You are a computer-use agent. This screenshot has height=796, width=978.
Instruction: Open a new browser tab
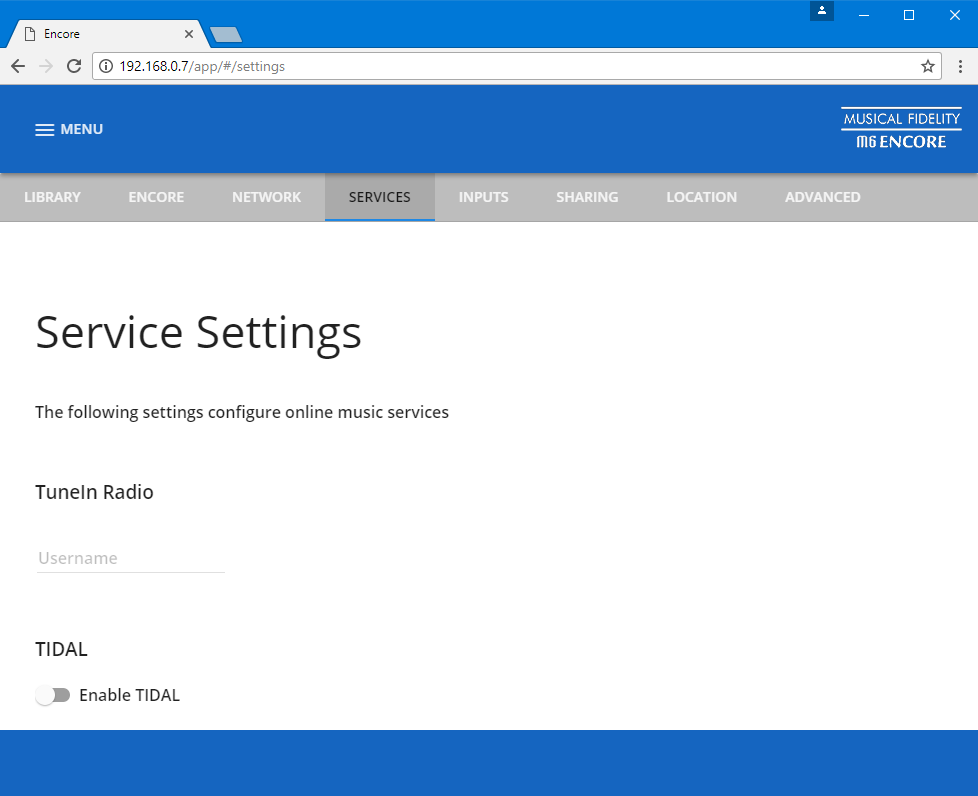click(226, 35)
